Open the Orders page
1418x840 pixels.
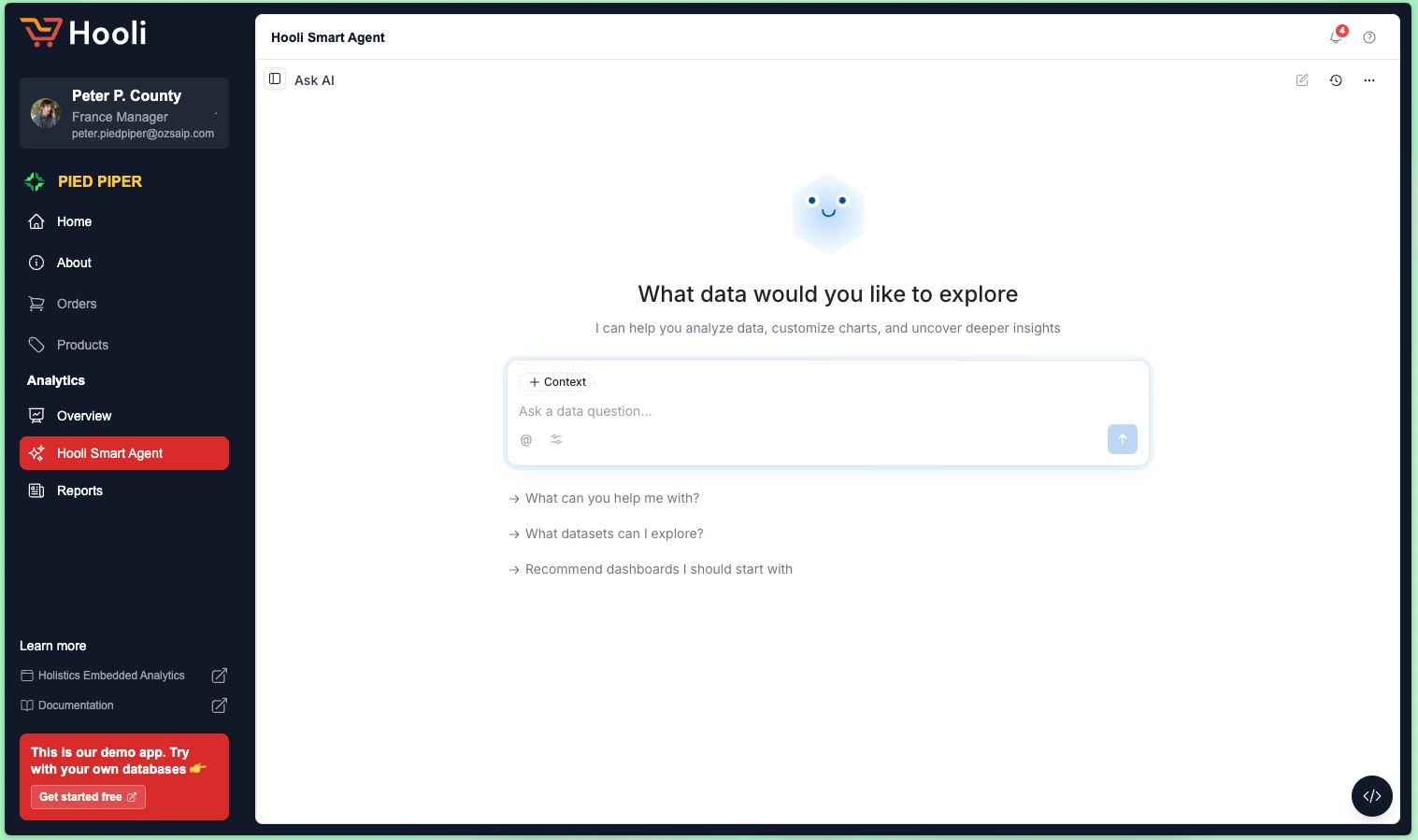click(x=124, y=304)
